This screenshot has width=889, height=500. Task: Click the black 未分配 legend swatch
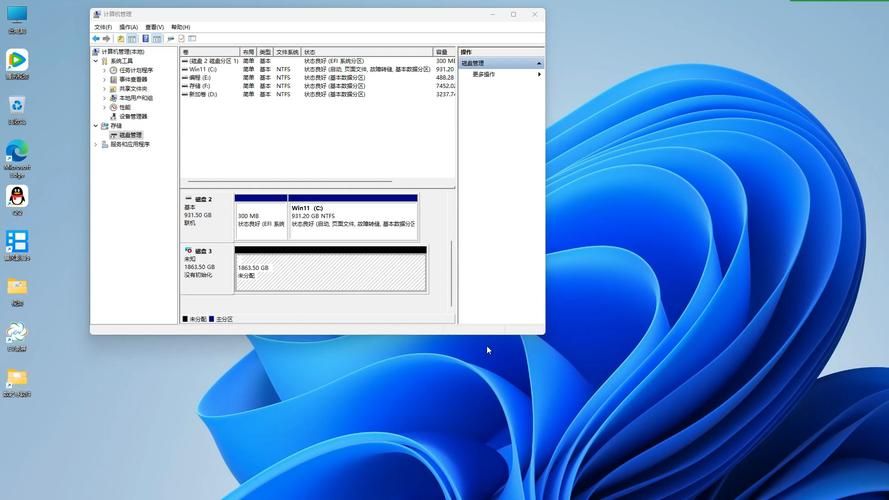tap(185, 319)
